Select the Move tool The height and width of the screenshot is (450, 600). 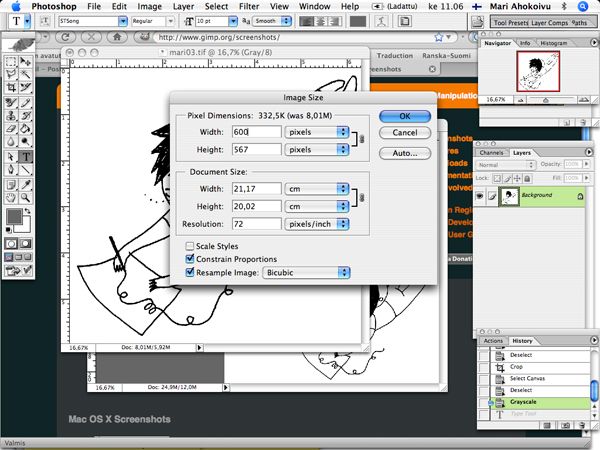[25, 62]
